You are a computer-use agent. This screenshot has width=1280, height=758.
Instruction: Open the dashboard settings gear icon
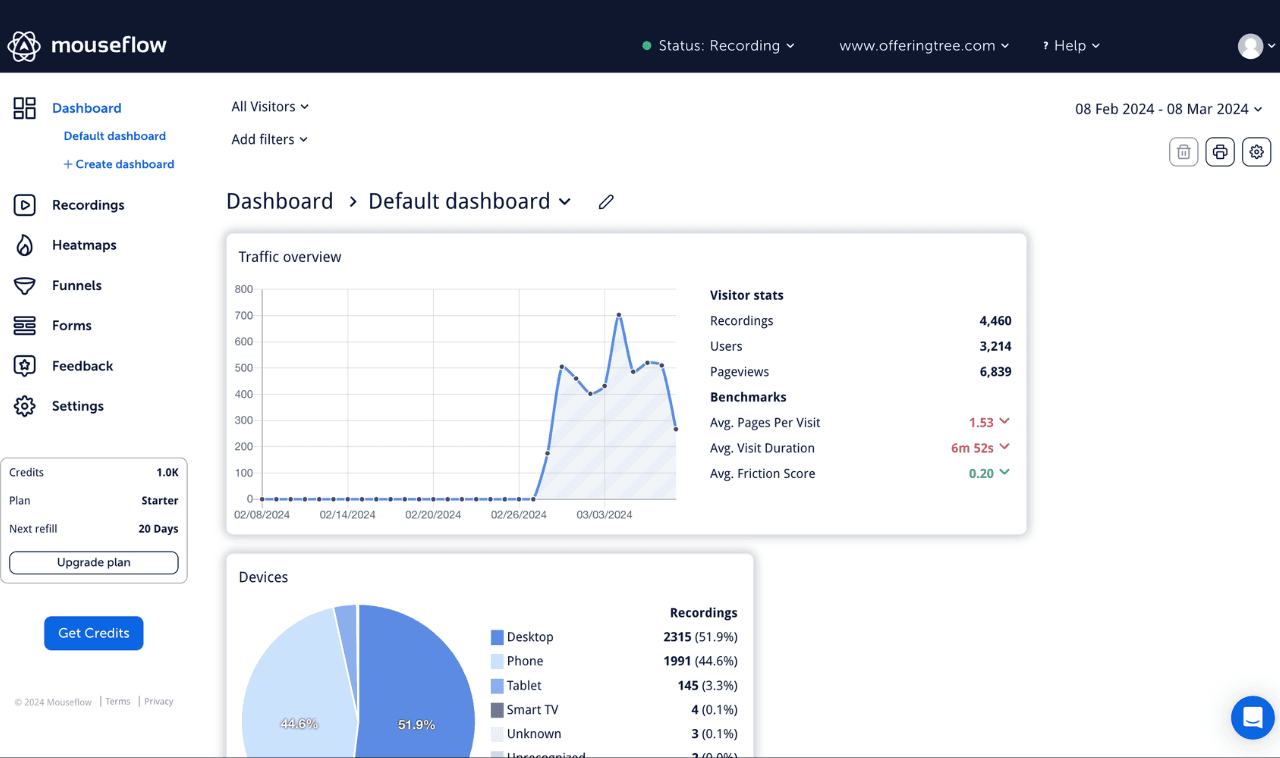pos(1256,151)
